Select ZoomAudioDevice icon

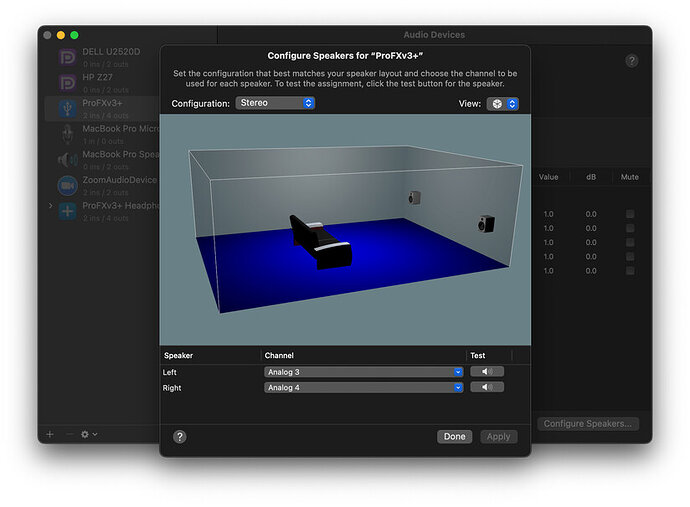click(x=67, y=185)
